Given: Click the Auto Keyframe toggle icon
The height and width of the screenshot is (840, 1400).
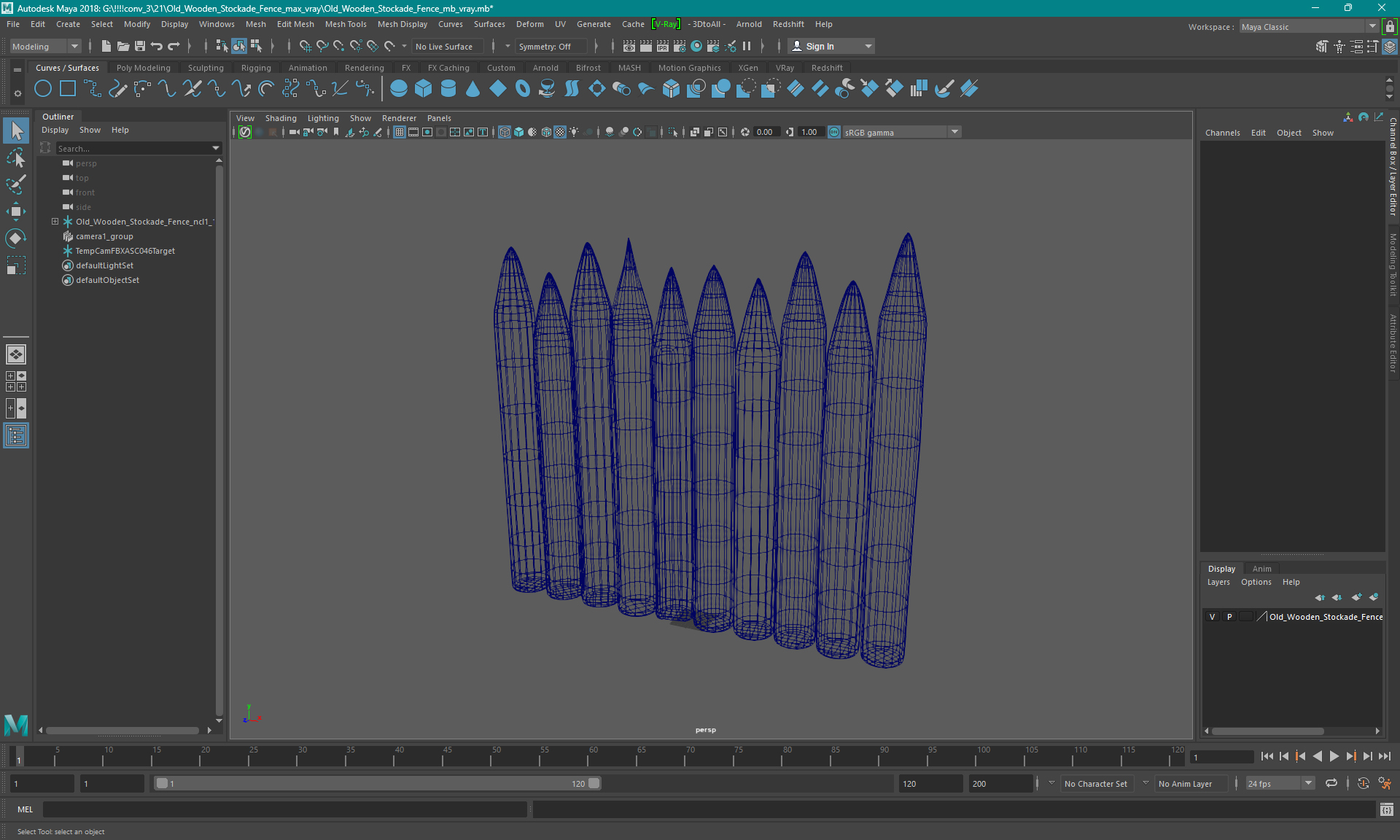Looking at the screenshot, I should [x=1363, y=783].
